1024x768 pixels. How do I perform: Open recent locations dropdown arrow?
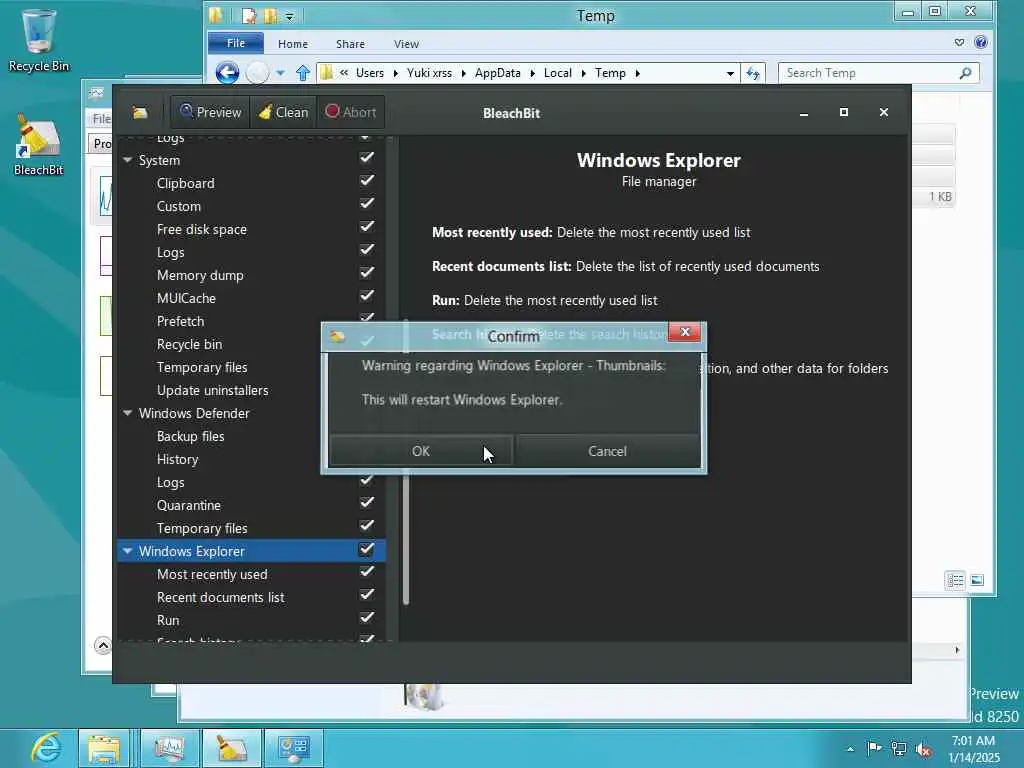point(280,73)
